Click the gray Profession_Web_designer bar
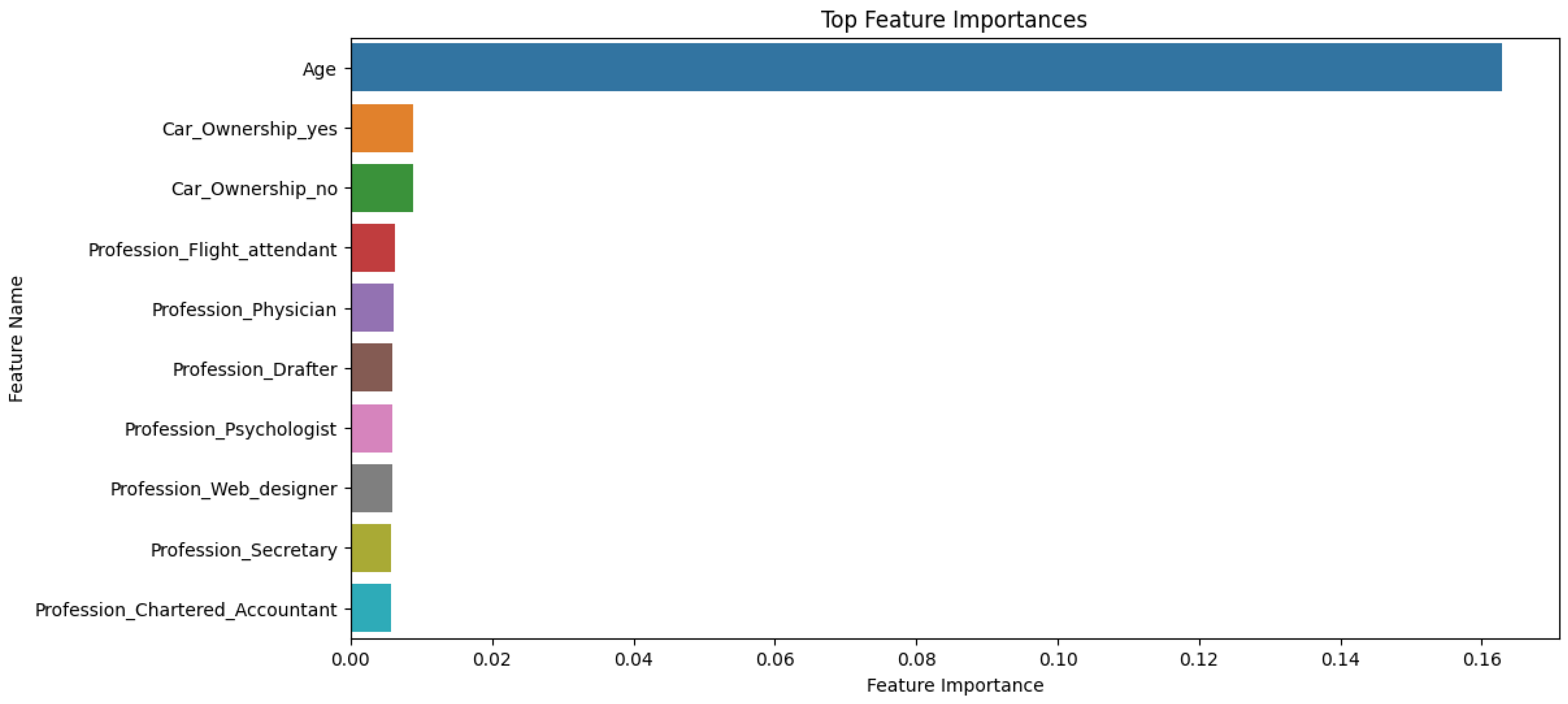This screenshot has width=1568, height=704. (x=372, y=488)
